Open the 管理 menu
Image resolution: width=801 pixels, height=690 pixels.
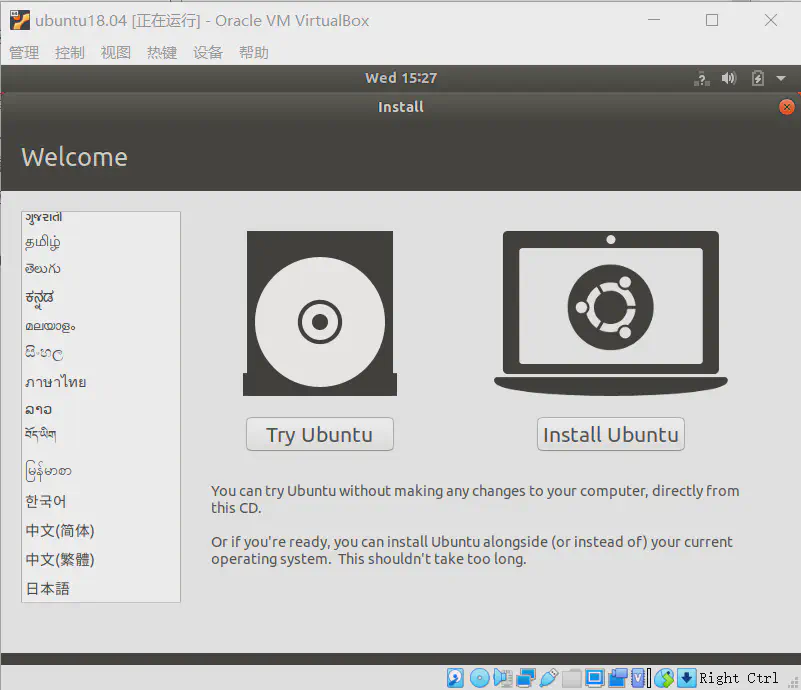tap(24, 53)
